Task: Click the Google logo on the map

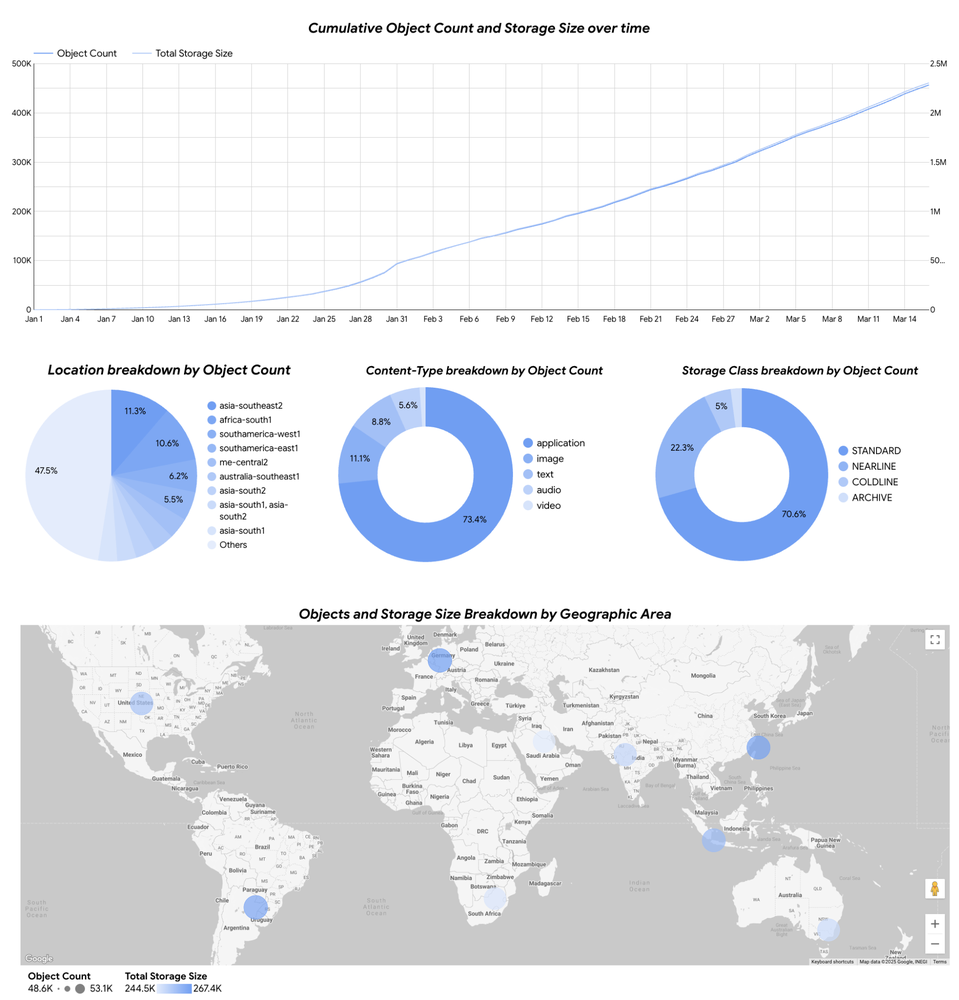Action: click(x=40, y=958)
